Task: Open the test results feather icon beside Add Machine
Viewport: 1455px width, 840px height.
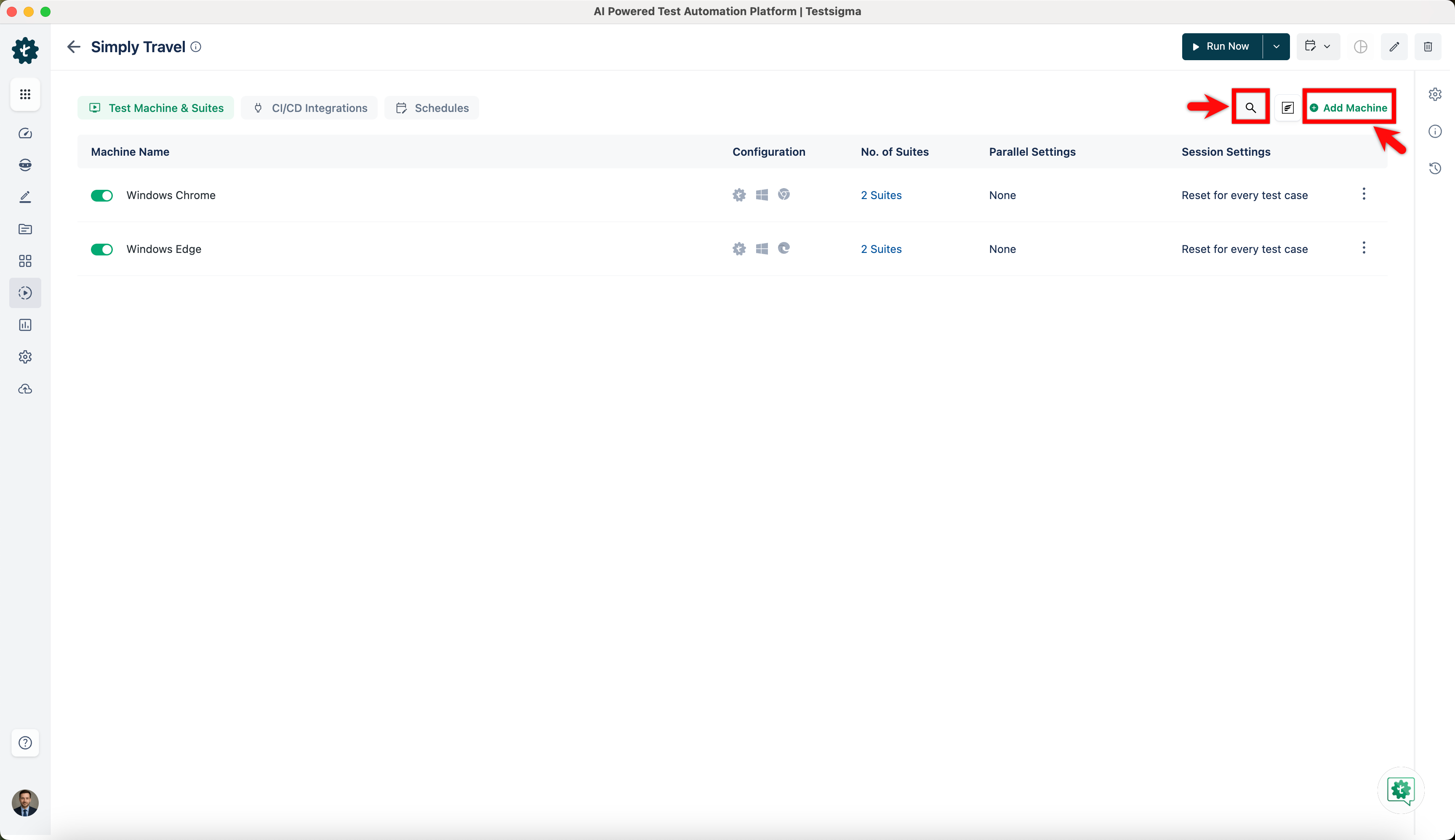Action: (1287, 107)
